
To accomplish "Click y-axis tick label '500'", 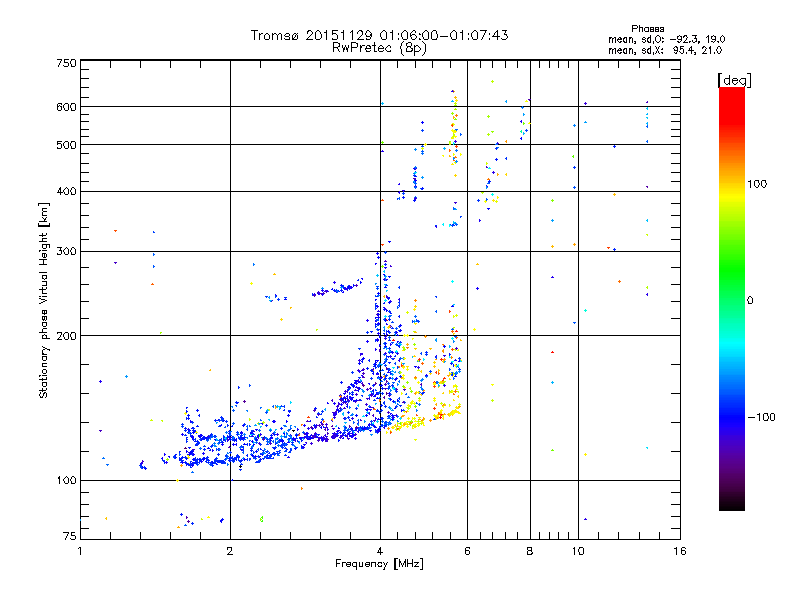I will pyautogui.click(x=66, y=145).
